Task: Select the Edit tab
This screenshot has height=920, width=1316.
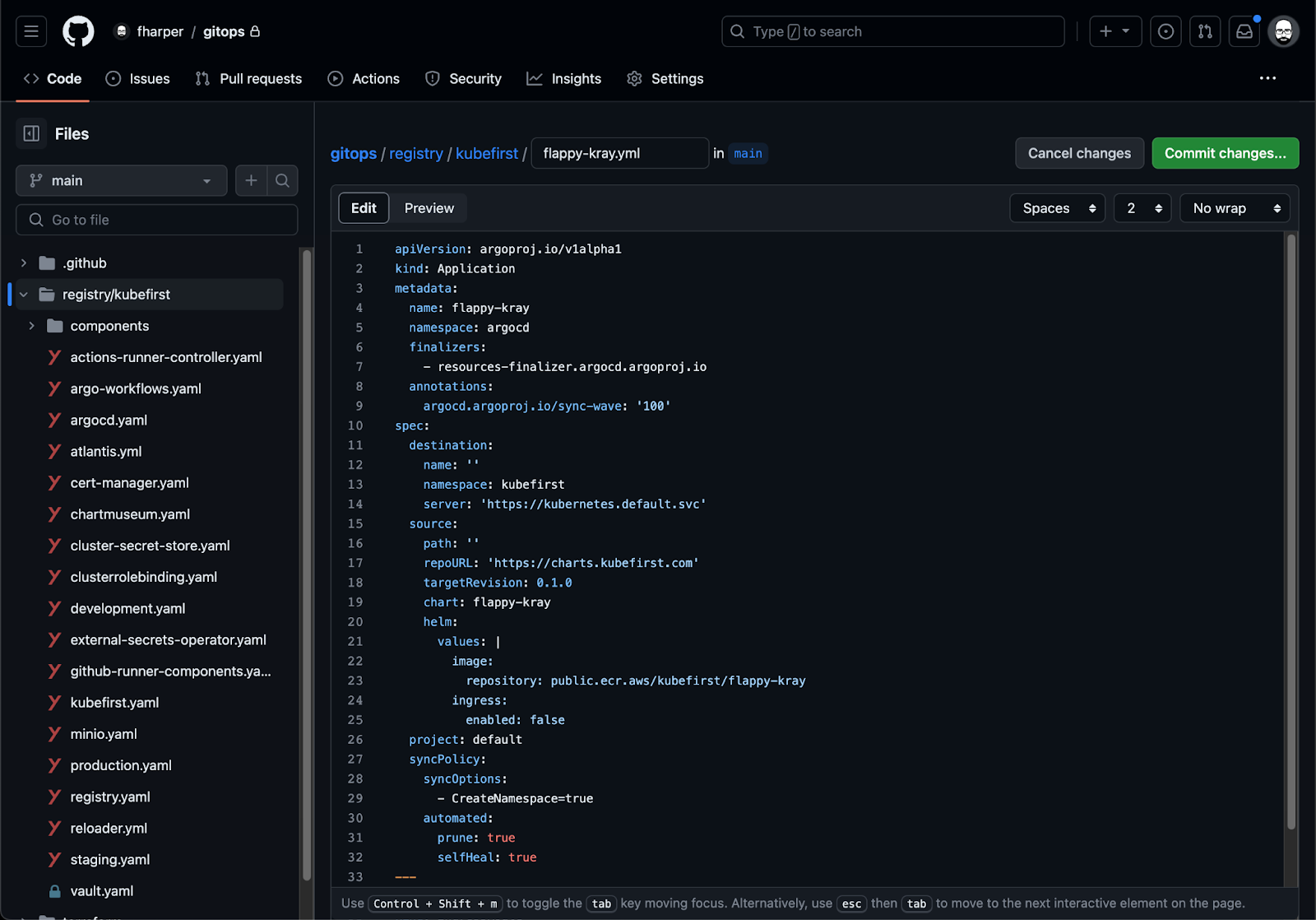Action: (364, 208)
